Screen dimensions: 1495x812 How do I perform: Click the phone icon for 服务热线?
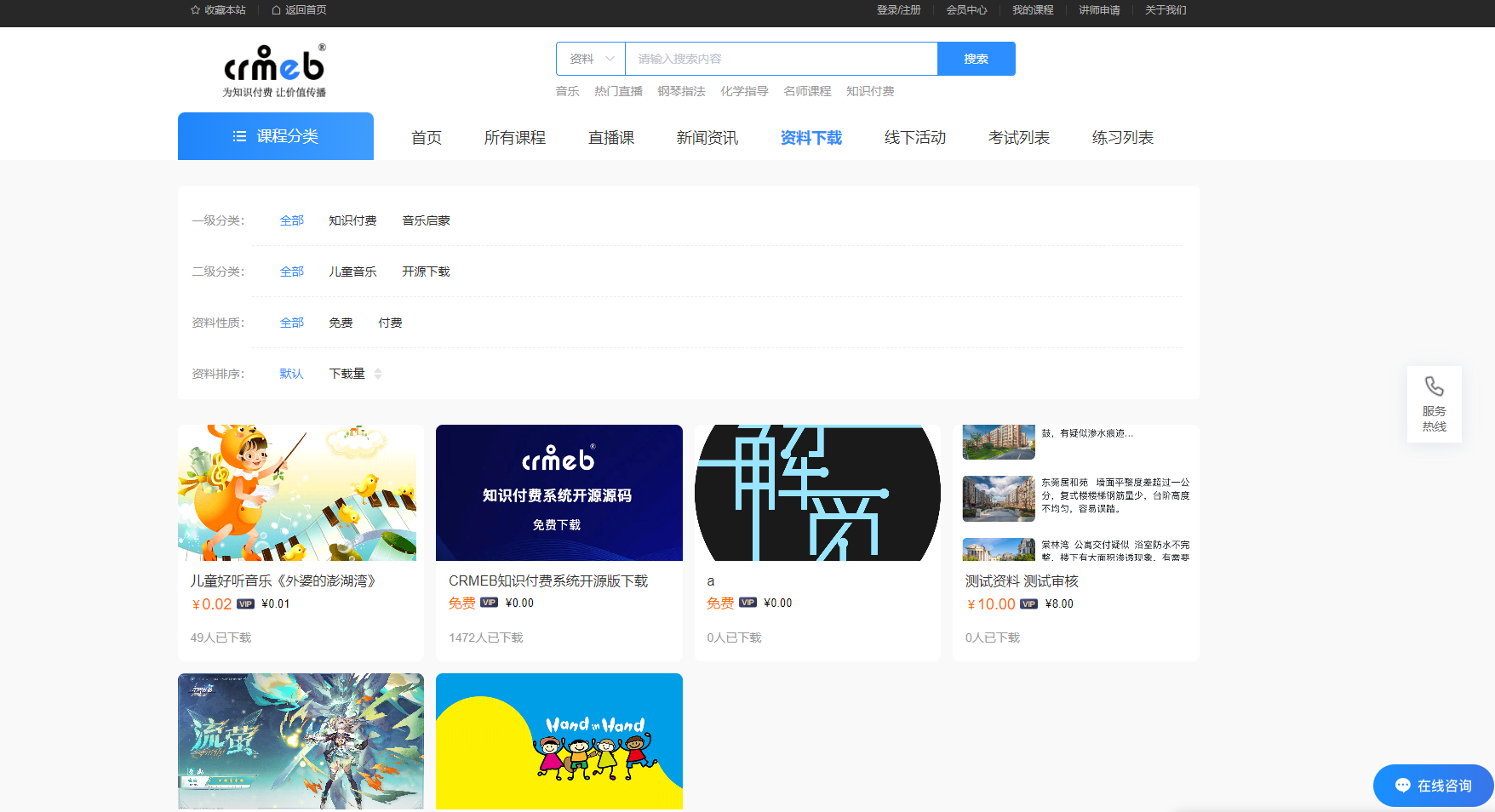[1434, 387]
